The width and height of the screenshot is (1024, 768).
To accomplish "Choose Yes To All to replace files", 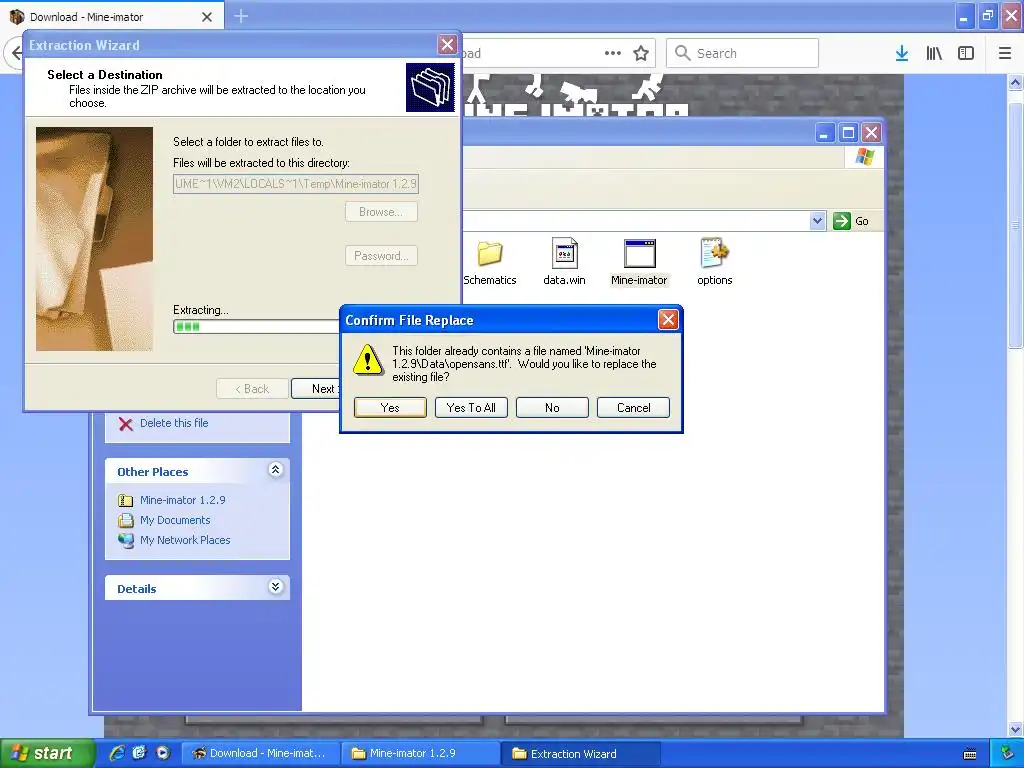I will 471,408.
